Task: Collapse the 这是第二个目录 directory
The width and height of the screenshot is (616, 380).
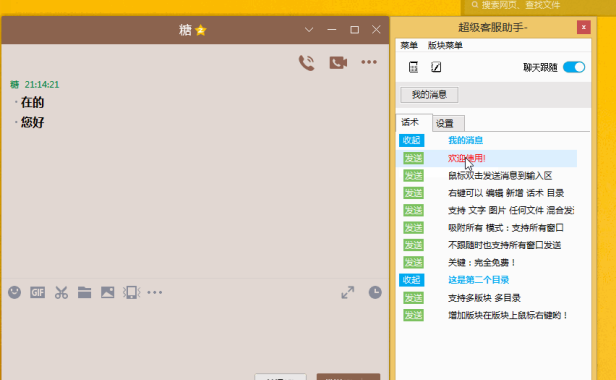Action: pos(411,280)
